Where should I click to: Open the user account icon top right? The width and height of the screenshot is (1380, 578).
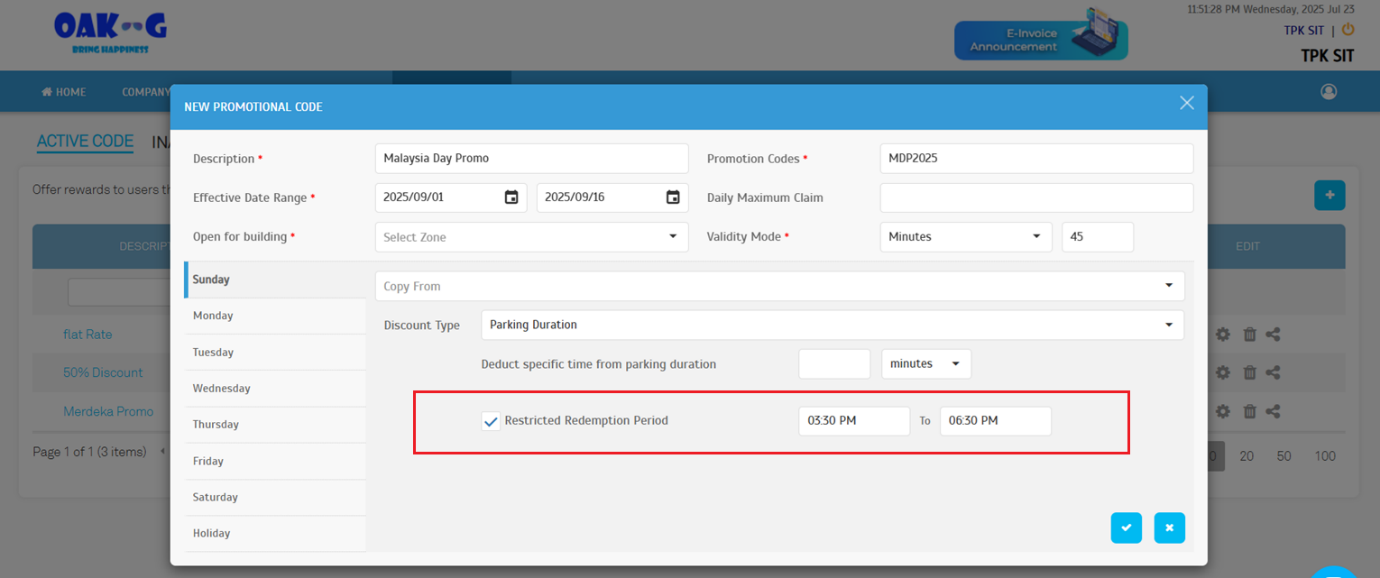pos(1328,91)
